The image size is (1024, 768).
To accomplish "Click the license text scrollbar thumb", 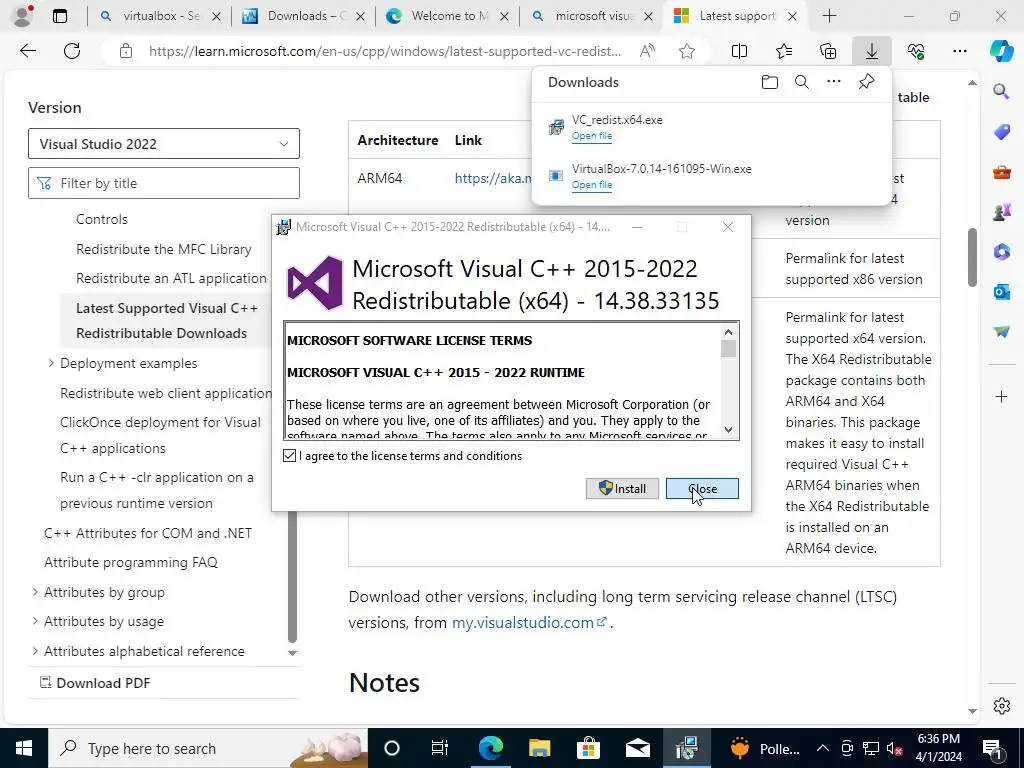I will point(728,349).
